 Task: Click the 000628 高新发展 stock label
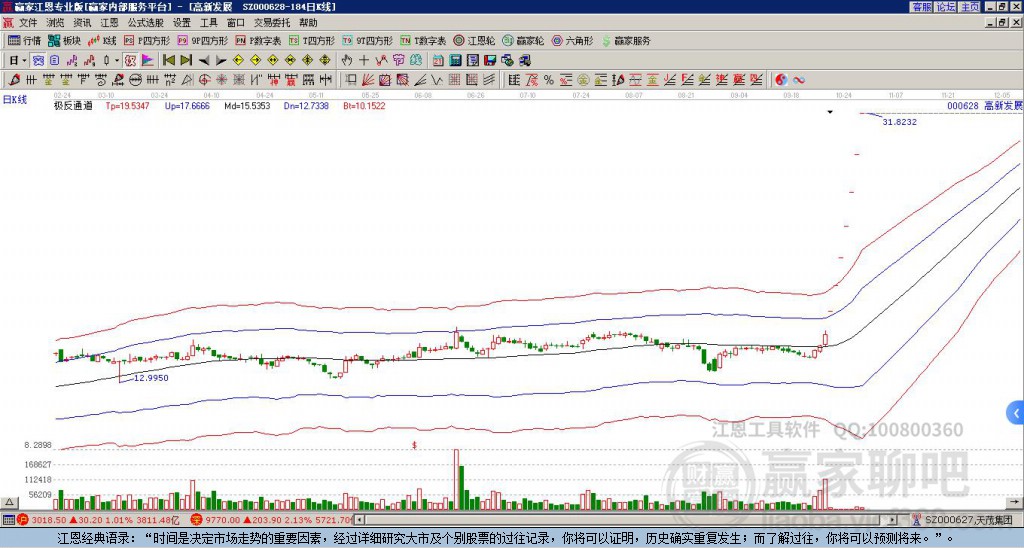[985, 105]
